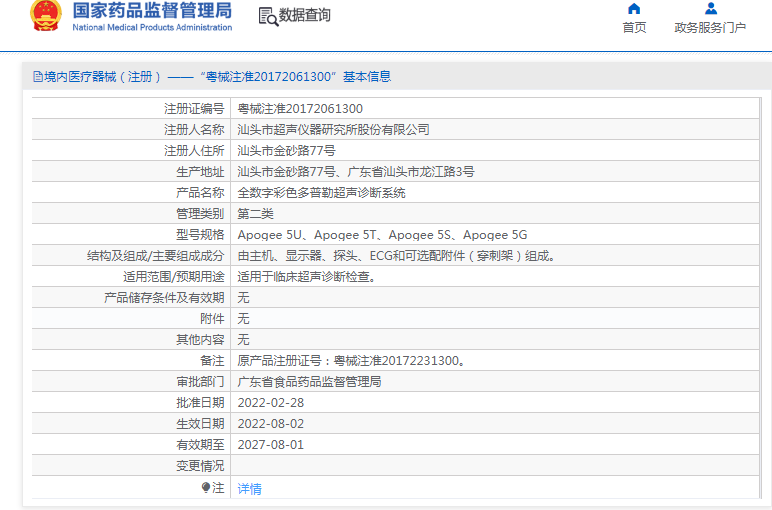The height and width of the screenshot is (510, 772).
Task: Click document icon before 境内医疗器械 heading
Action: 37,77
